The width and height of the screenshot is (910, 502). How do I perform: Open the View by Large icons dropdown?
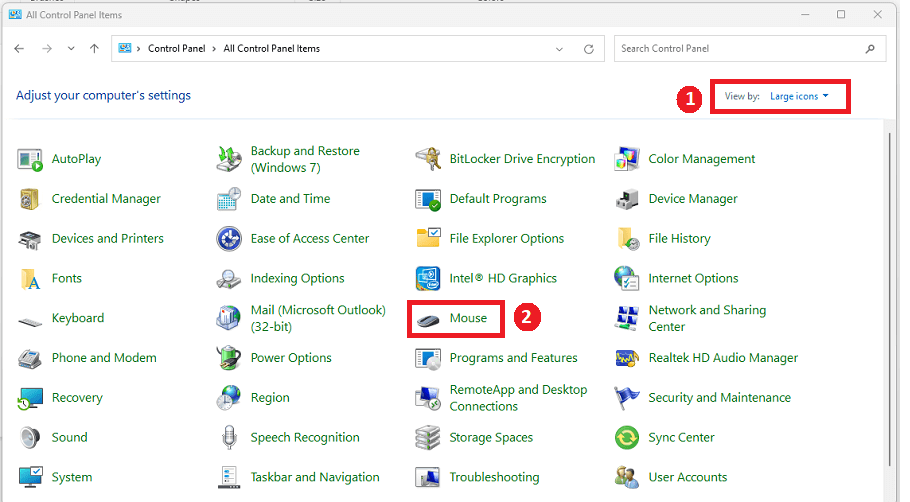click(799, 96)
